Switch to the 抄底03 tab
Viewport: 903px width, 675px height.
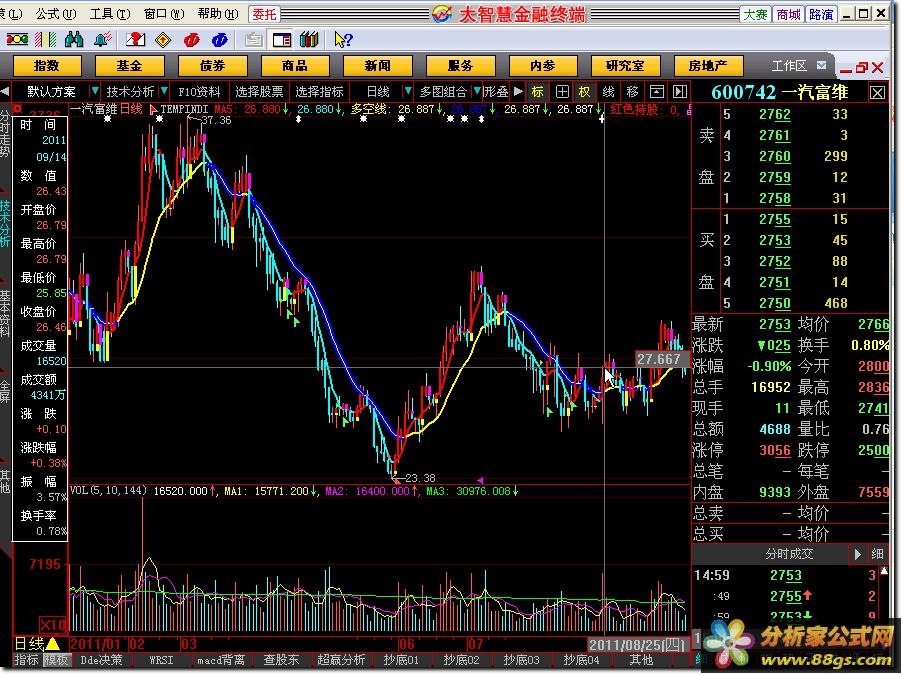tap(521, 660)
